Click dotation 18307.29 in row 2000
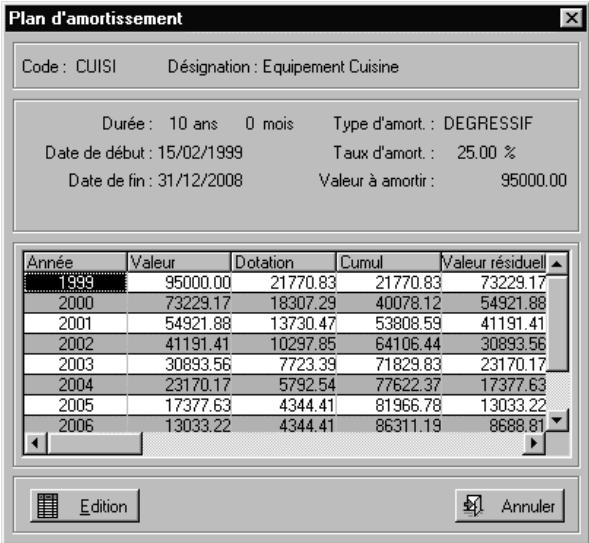Screen dimensions: 589x543 tap(284, 303)
